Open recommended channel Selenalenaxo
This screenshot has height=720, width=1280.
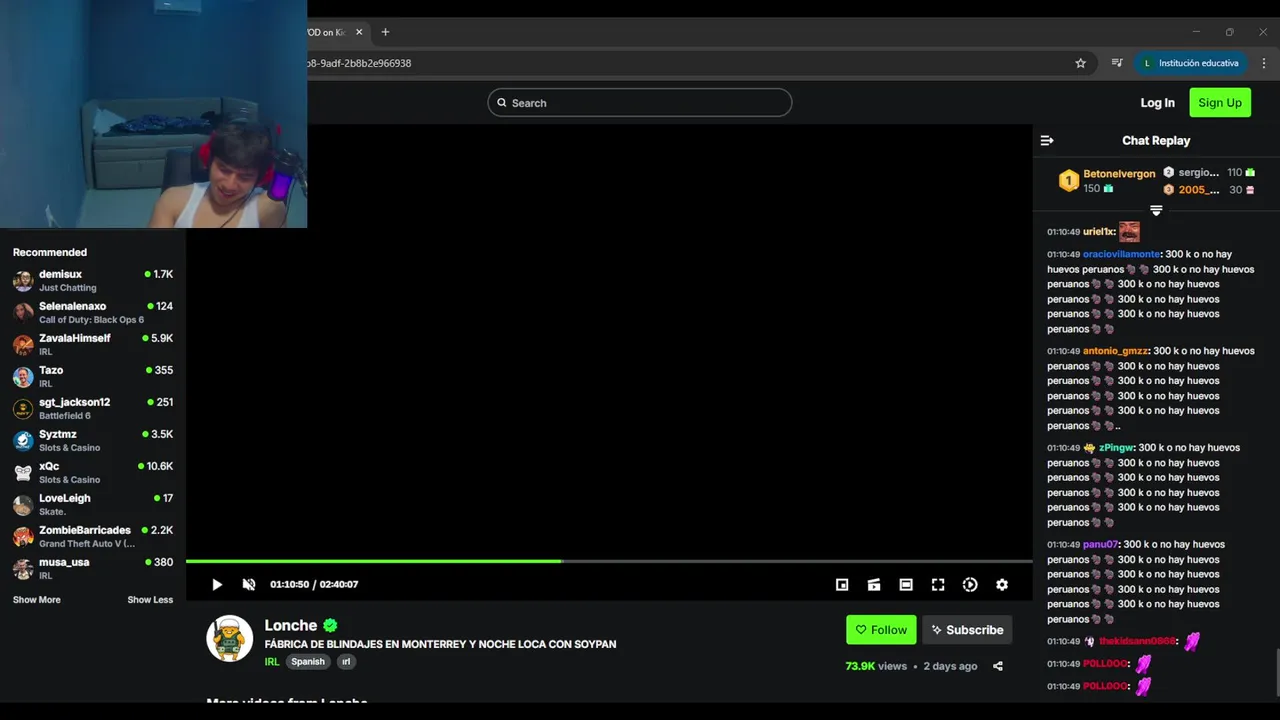(x=93, y=312)
